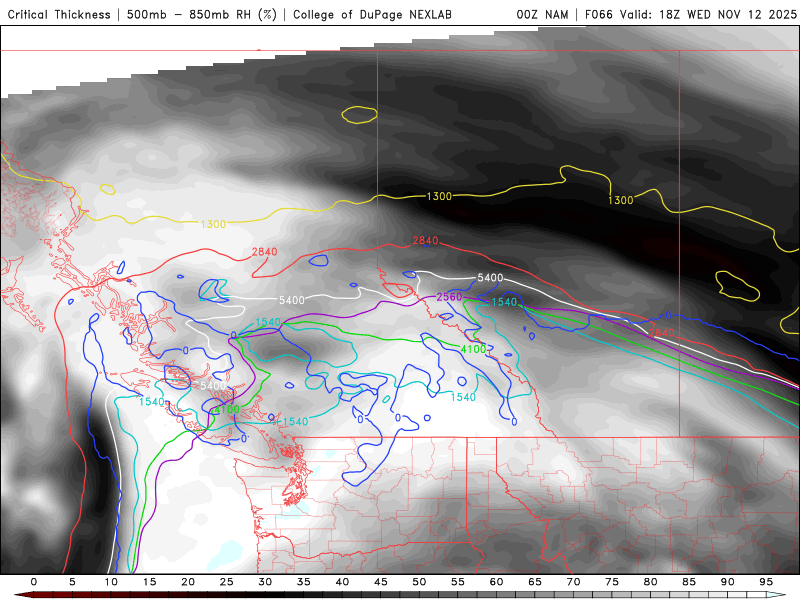The height and width of the screenshot is (600, 800).
Task: Click the colorbar tick label "95"
Action: (766, 582)
